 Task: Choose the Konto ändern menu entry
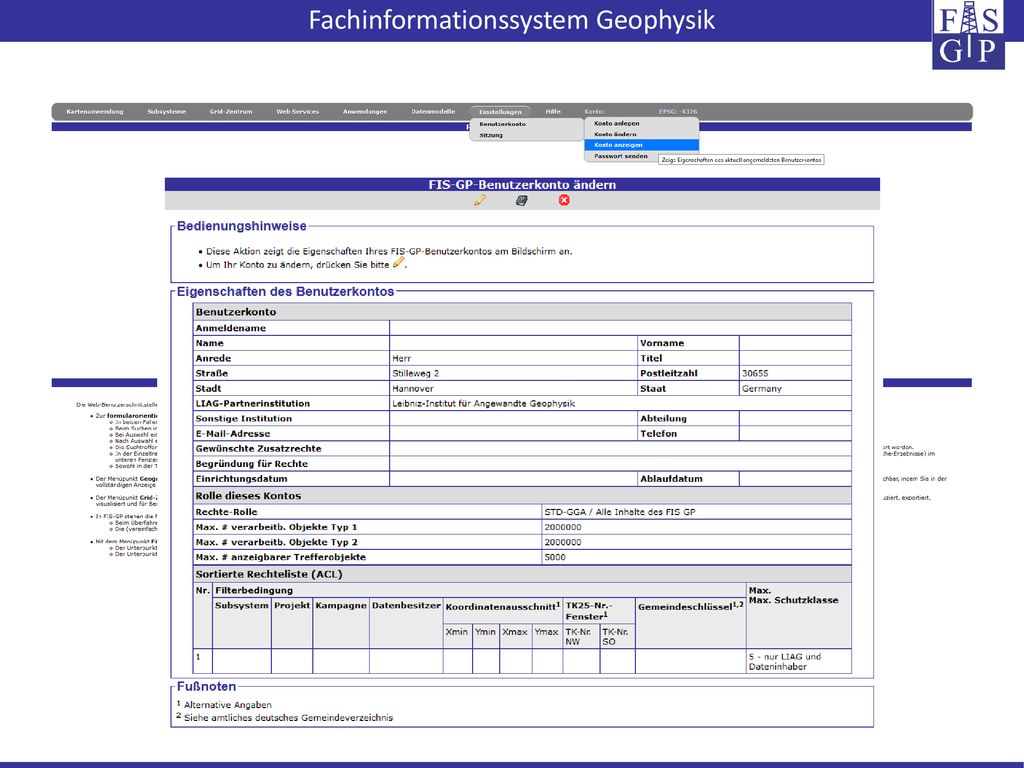point(615,134)
